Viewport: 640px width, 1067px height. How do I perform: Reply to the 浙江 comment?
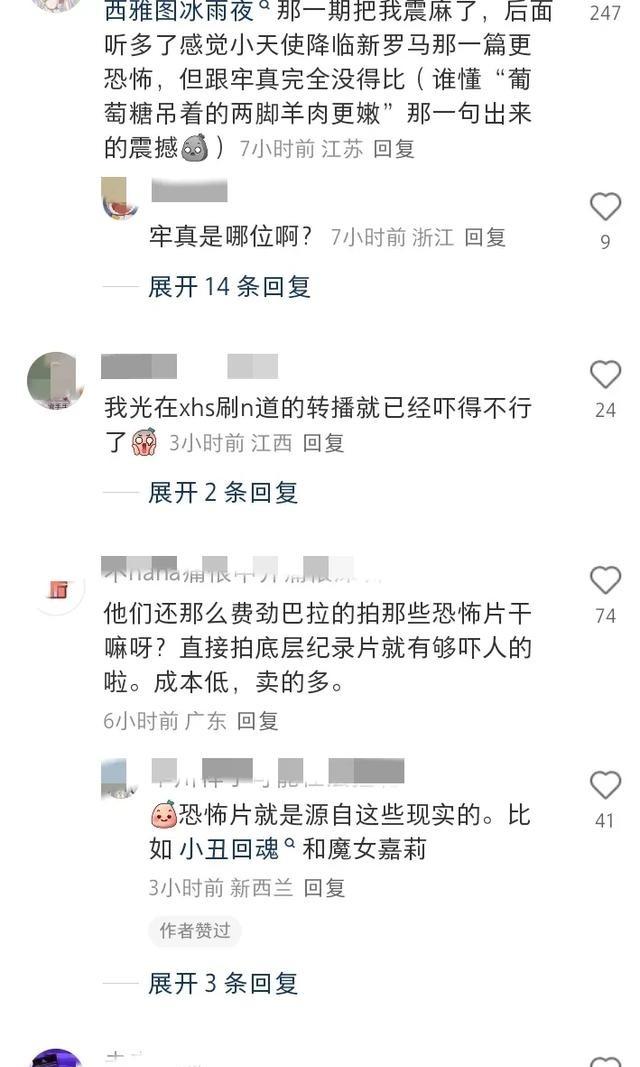(x=484, y=237)
